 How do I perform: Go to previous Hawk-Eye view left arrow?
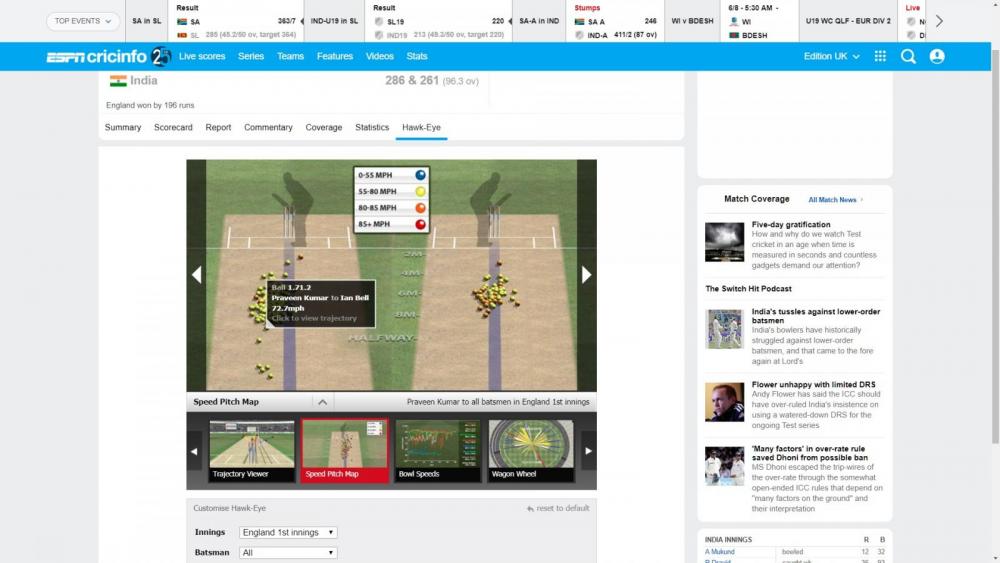pos(196,275)
